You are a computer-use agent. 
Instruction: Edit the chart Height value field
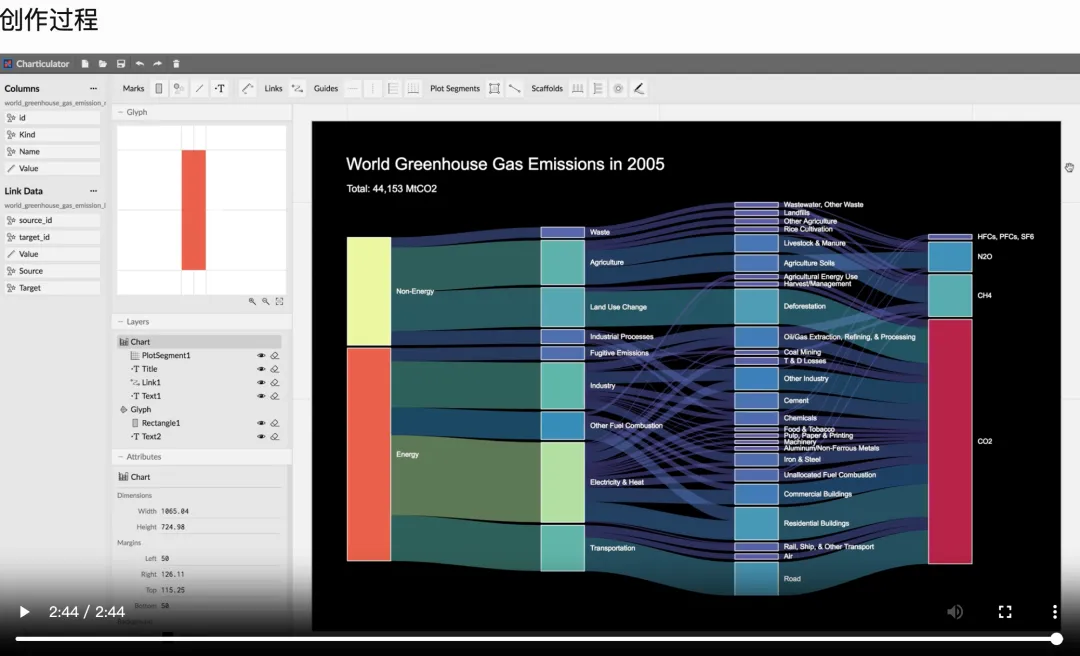click(220, 527)
